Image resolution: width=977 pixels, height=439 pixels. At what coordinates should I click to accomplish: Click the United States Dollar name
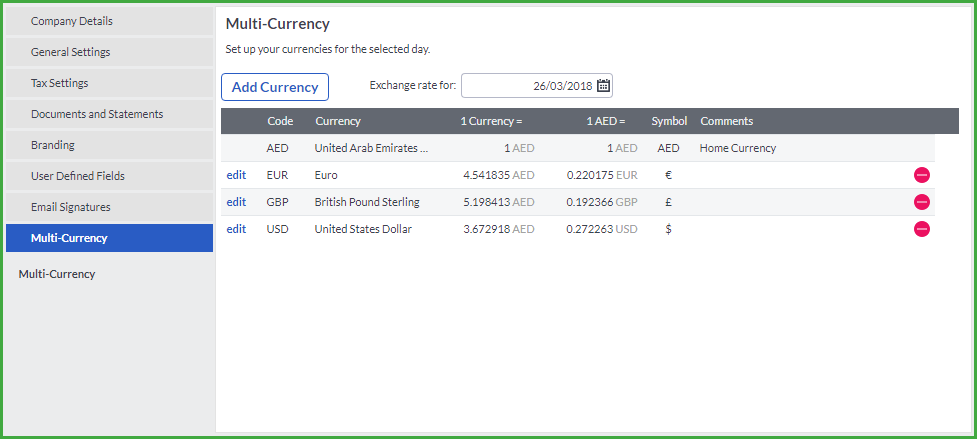(x=363, y=229)
